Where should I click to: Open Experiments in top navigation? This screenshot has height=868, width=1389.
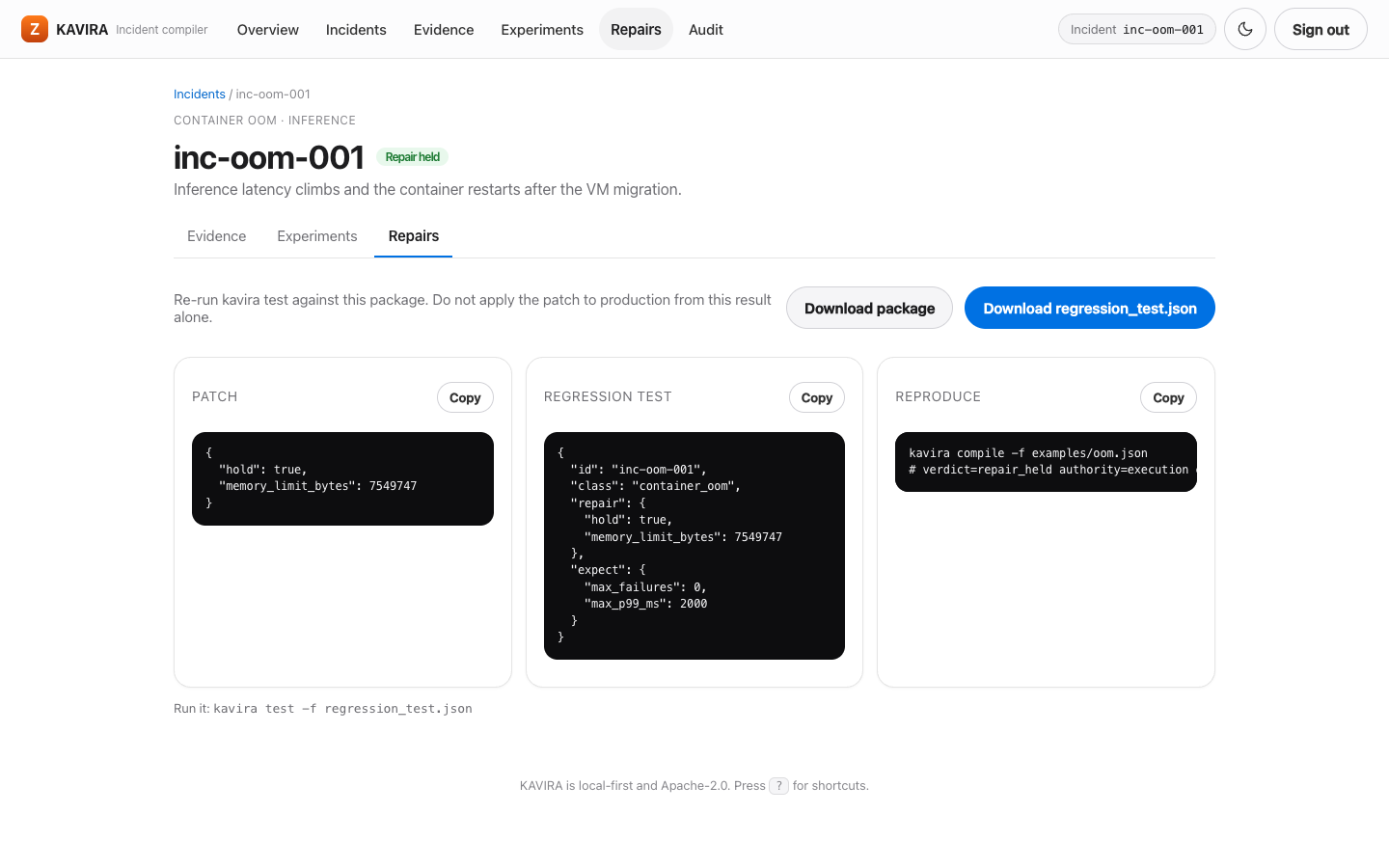[x=542, y=29]
